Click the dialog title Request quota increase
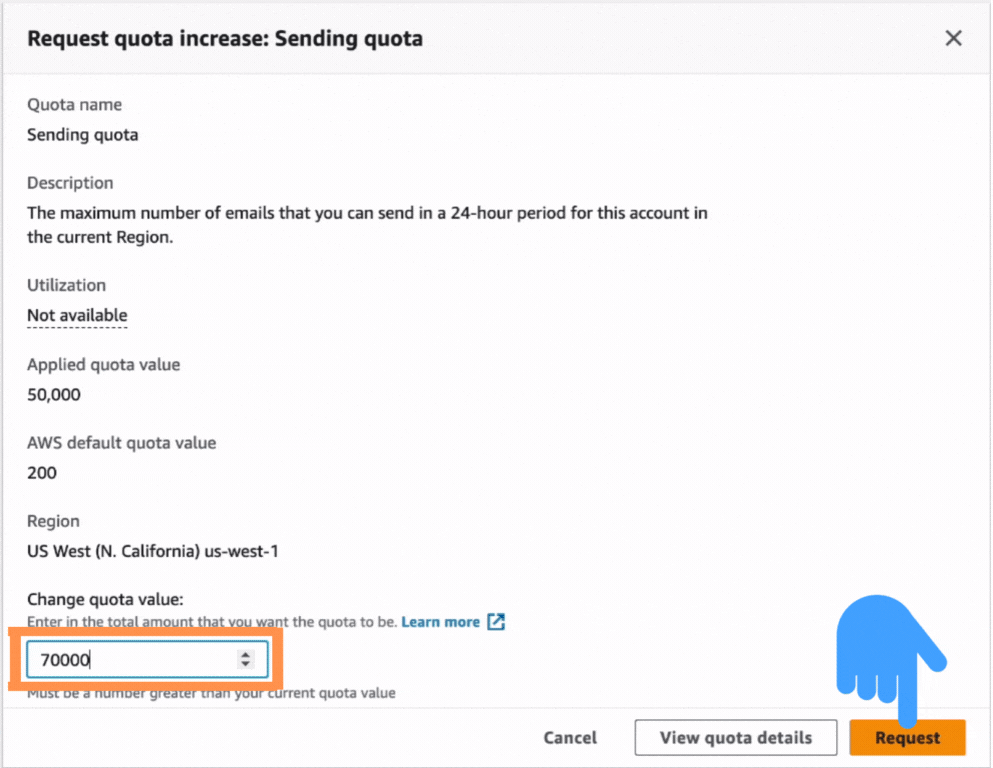993x768 pixels. [x=225, y=38]
